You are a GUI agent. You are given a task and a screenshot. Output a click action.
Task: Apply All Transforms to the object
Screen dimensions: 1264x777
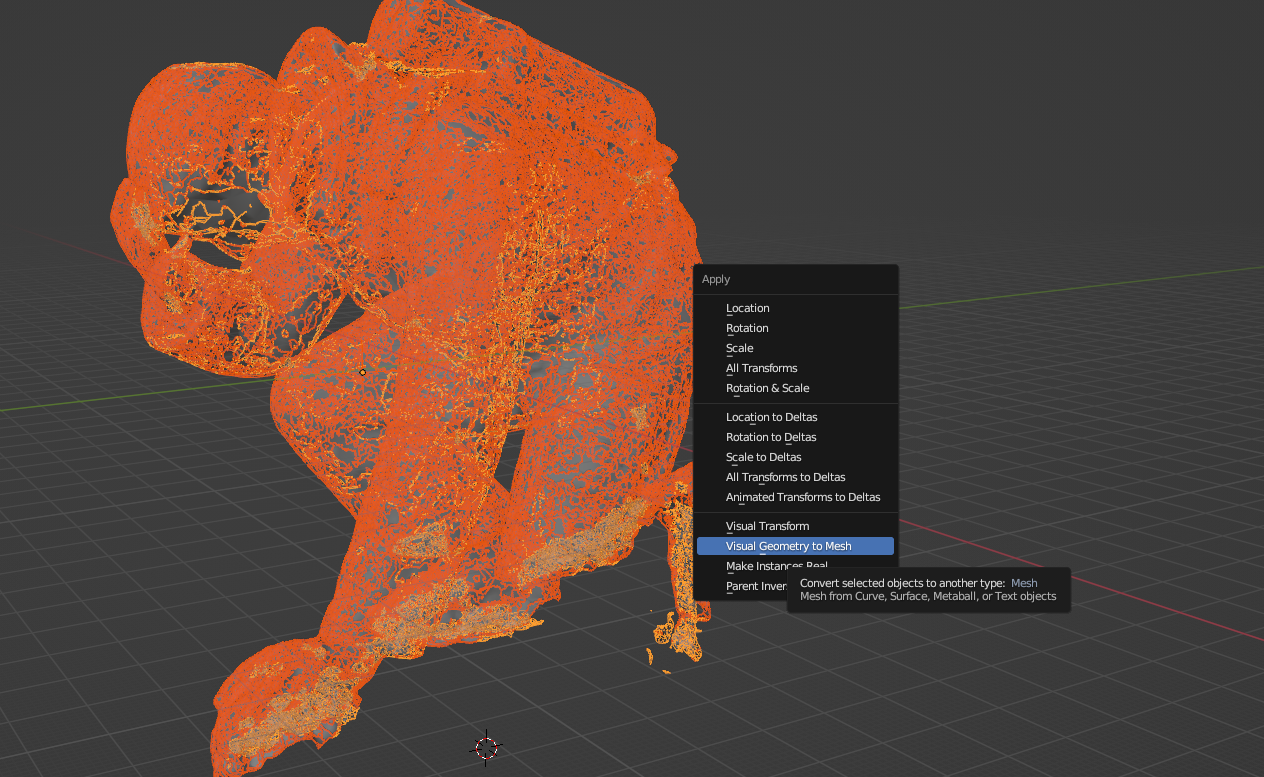pos(761,368)
